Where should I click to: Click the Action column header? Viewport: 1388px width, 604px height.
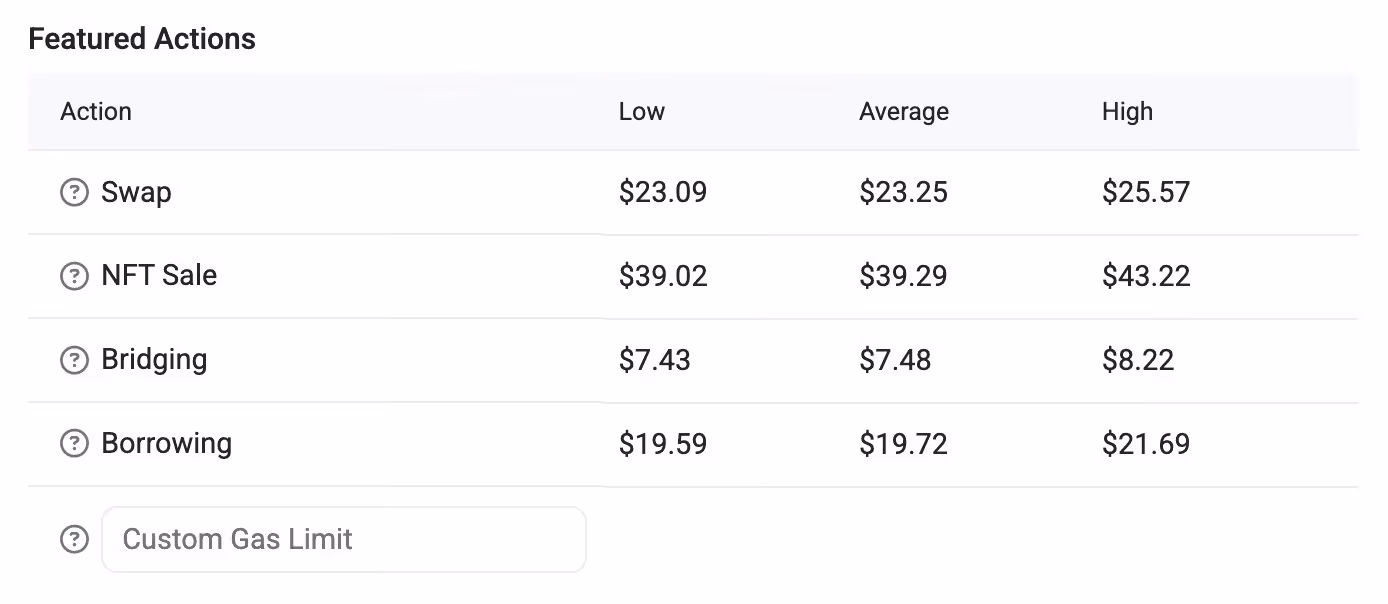pos(96,112)
